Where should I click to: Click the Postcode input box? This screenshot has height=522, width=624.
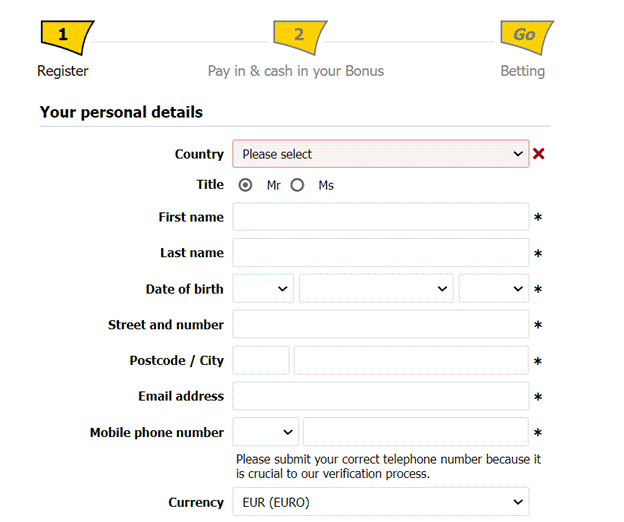pyautogui.click(x=261, y=361)
